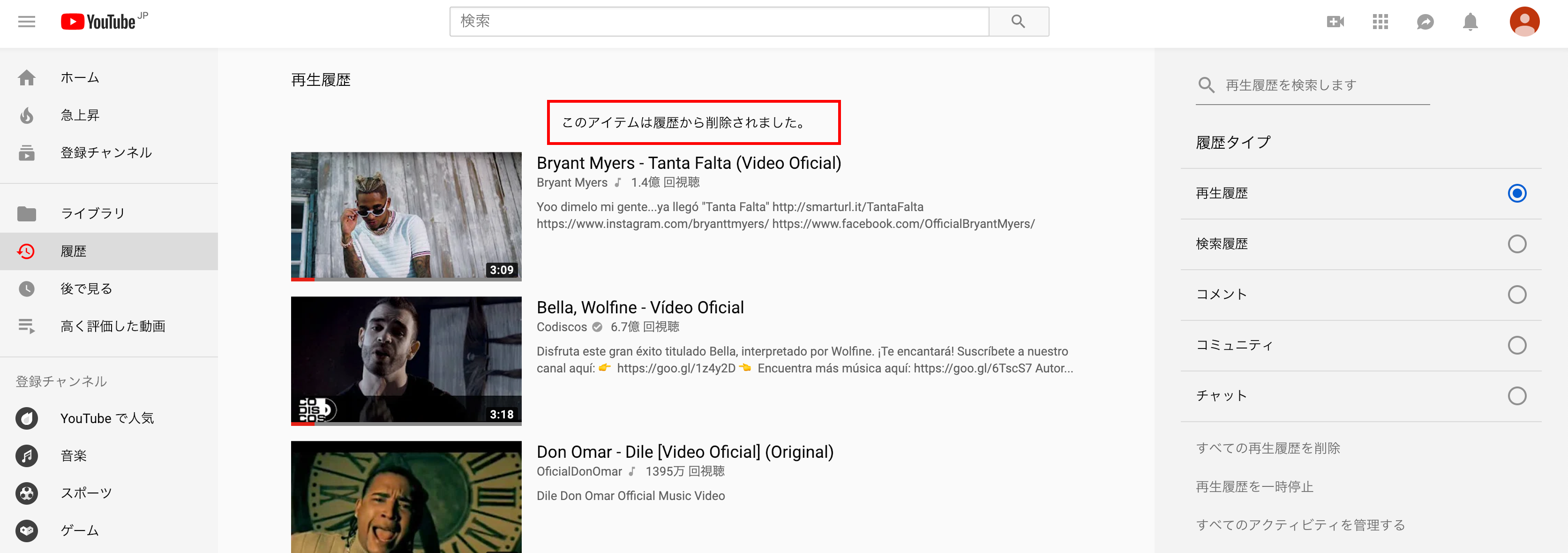Open 高く評価した動画 in the sidebar
The width and height of the screenshot is (1568, 553).
pos(109,326)
